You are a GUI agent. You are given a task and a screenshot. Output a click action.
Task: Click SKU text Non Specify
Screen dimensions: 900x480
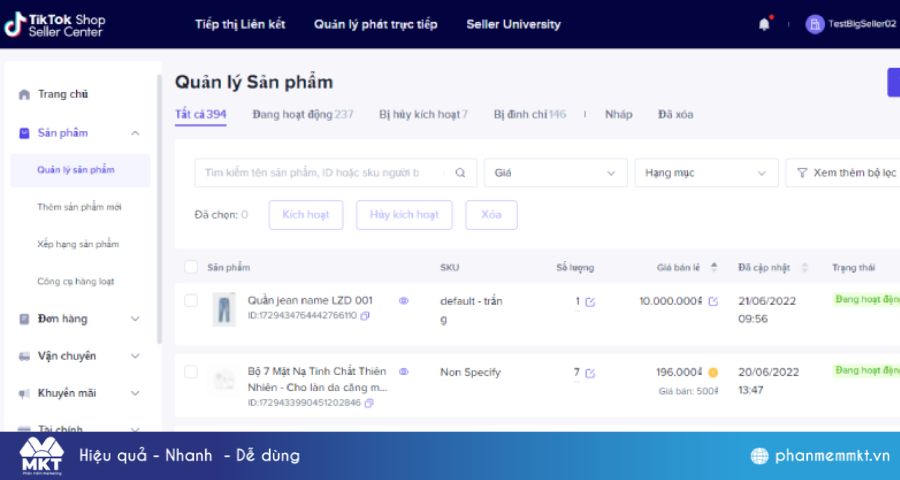tap(470, 372)
